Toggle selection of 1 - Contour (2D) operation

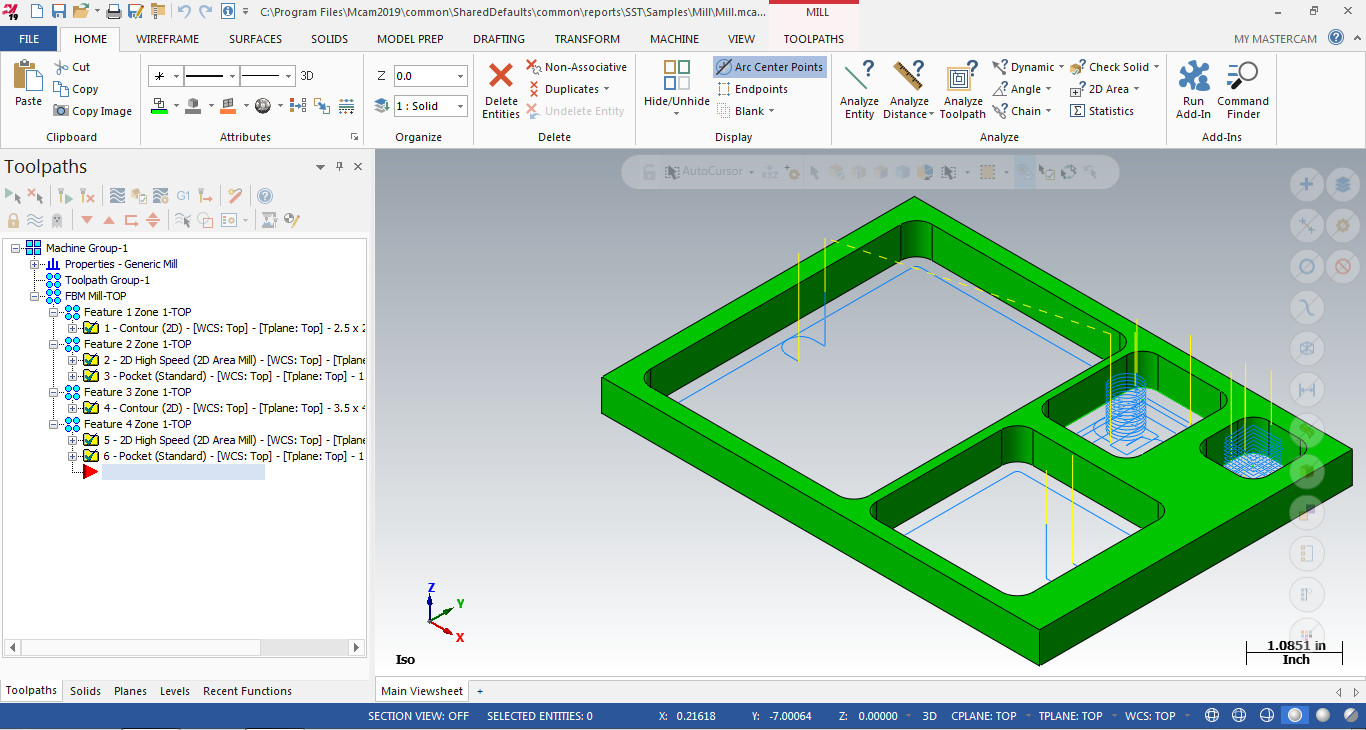[x=91, y=328]
